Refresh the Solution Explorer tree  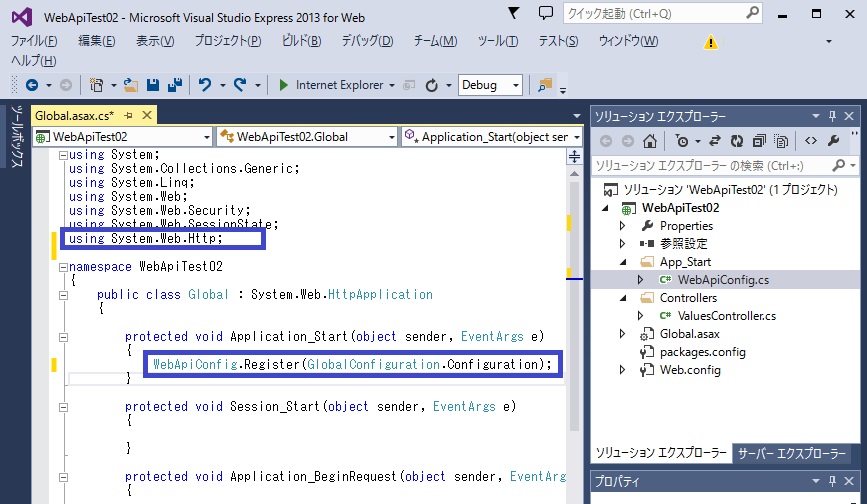737,141
